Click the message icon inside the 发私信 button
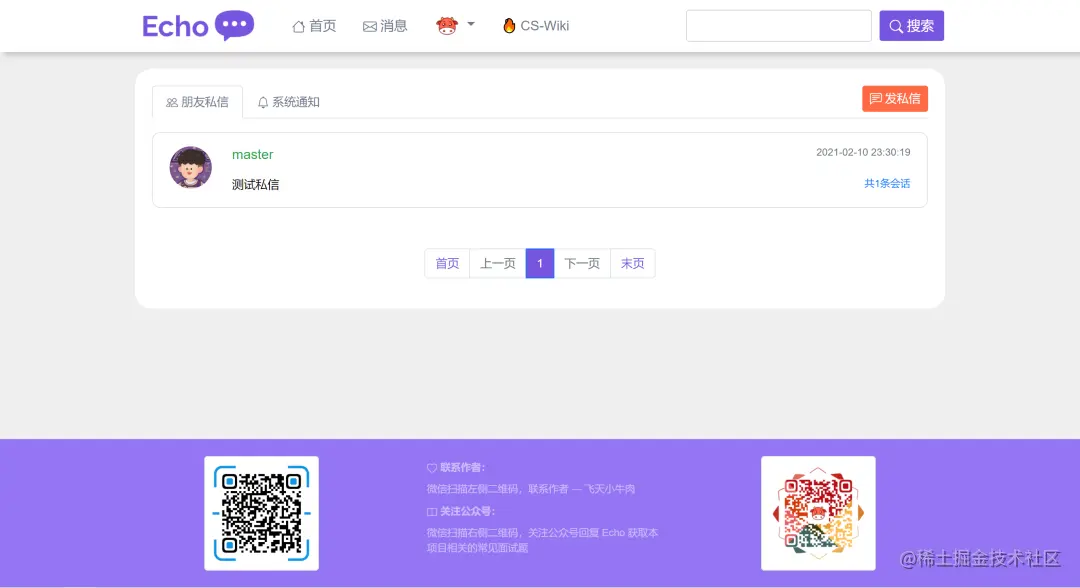1080x588 pixels. click(876, 98)
